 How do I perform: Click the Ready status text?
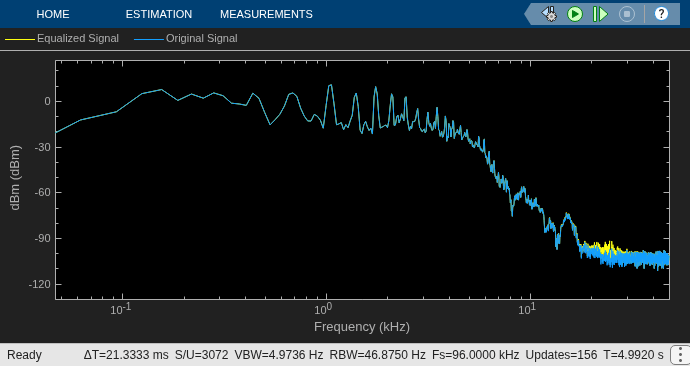(24, 355)
